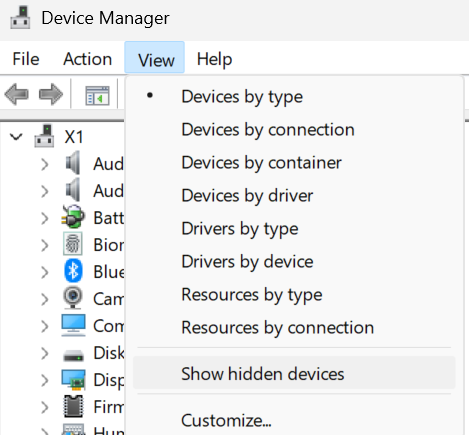This screenshot has height=435, width=469.
Task: Choose Resources by connection
Action: (278, 328)
